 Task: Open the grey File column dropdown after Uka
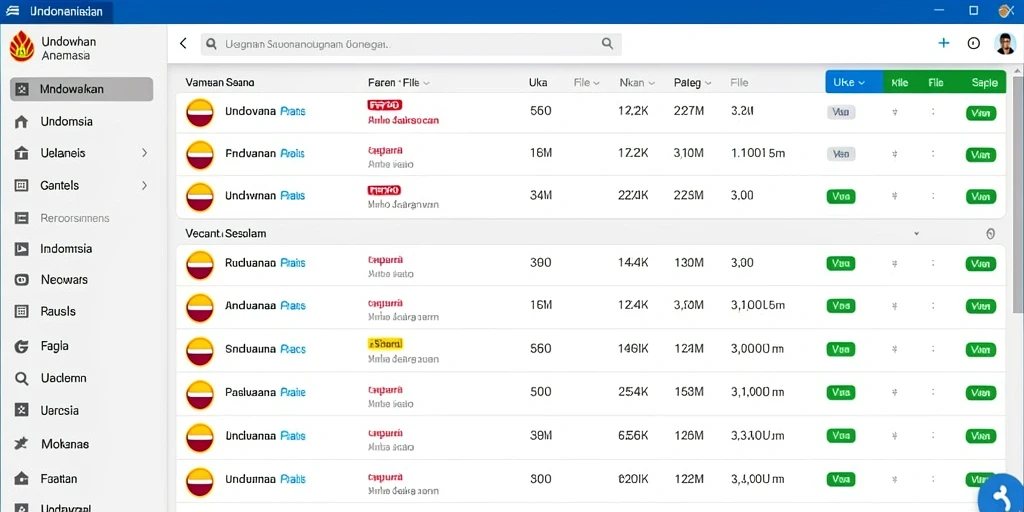[586, 83]
